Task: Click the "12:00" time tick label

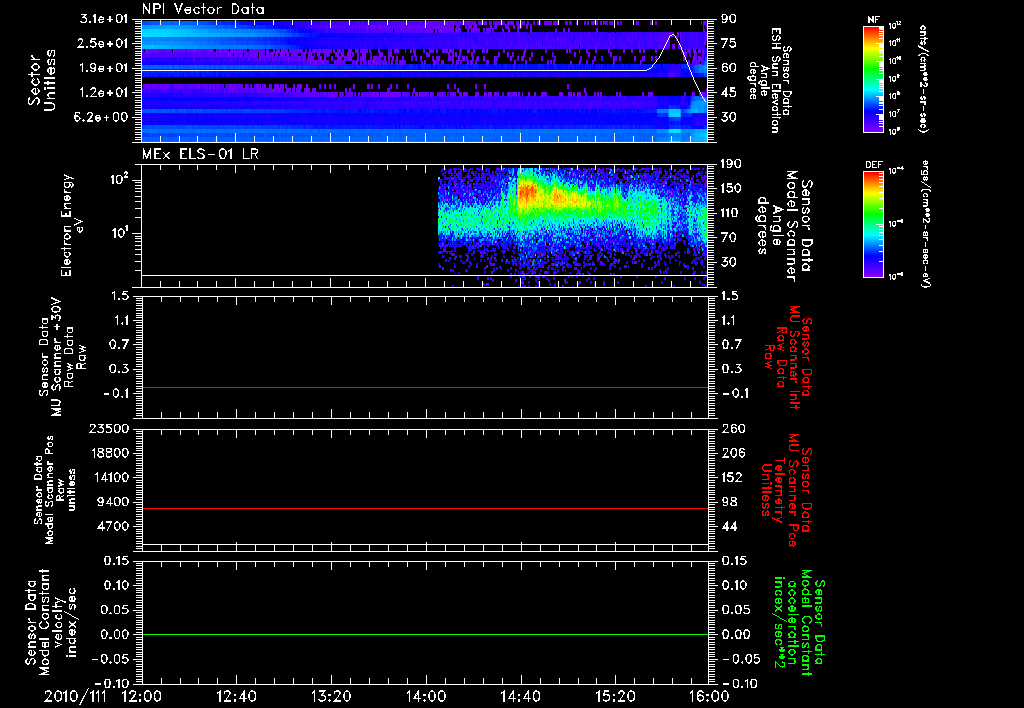Action: 142,696
